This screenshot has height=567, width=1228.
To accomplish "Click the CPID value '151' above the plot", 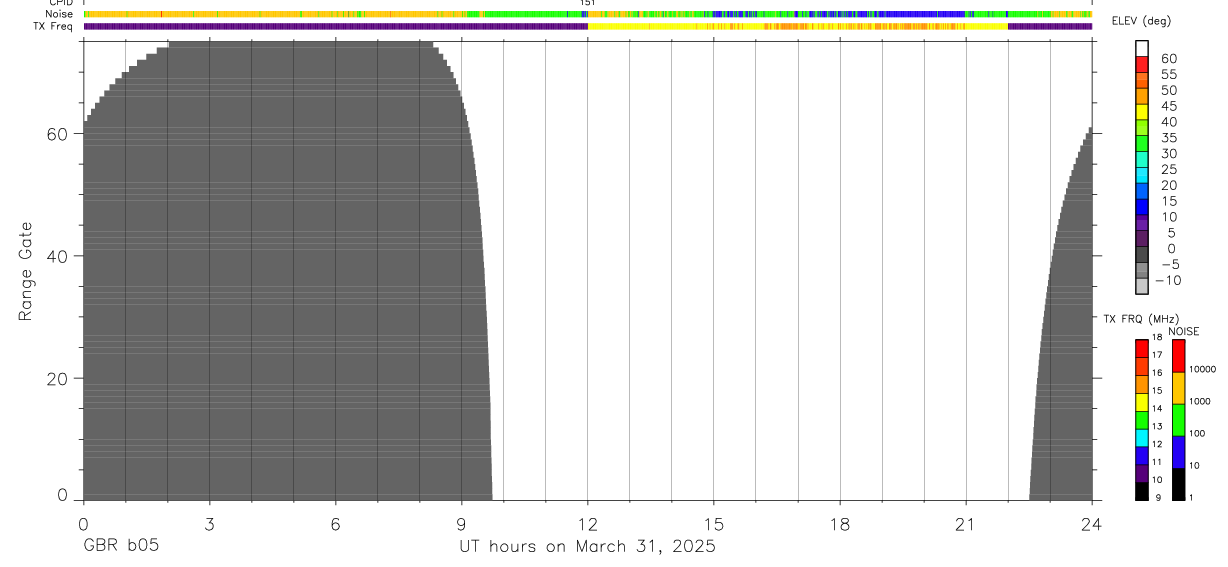I will point(588,3).
